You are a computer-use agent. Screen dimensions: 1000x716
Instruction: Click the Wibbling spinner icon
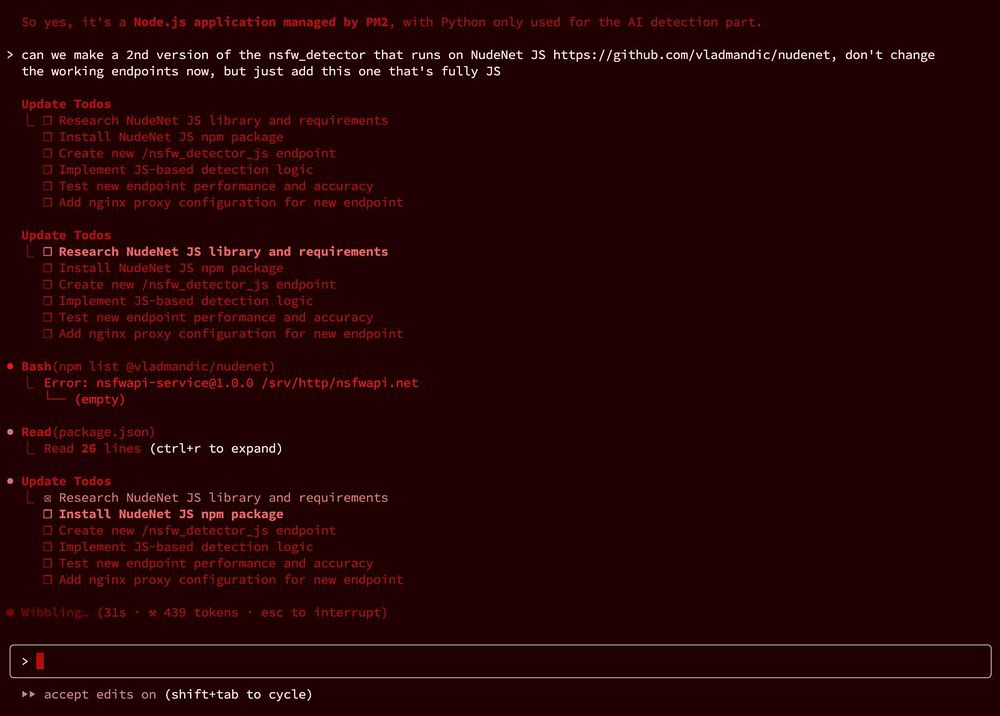(10, 613)
